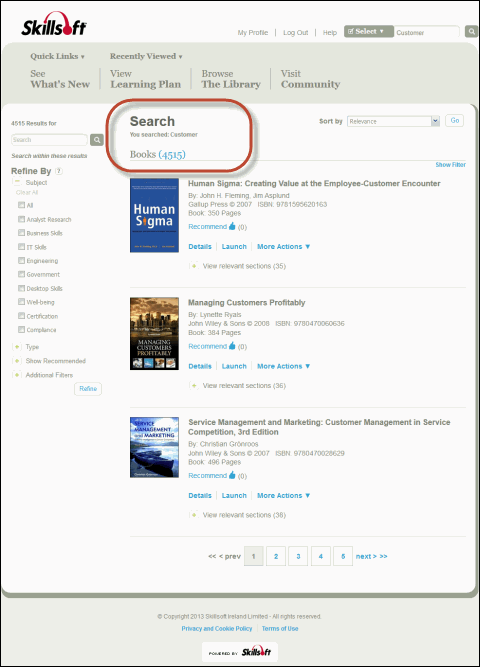Click the Refine By help question icon

pos(59,171)
